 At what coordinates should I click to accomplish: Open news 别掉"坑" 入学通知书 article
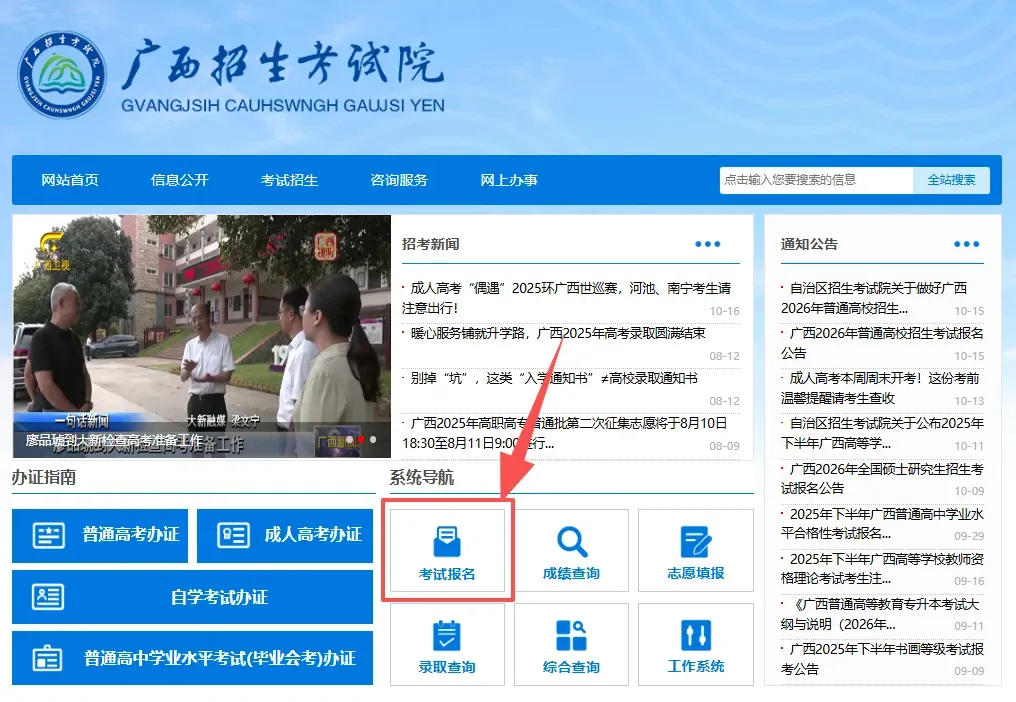tap(554, 378)
